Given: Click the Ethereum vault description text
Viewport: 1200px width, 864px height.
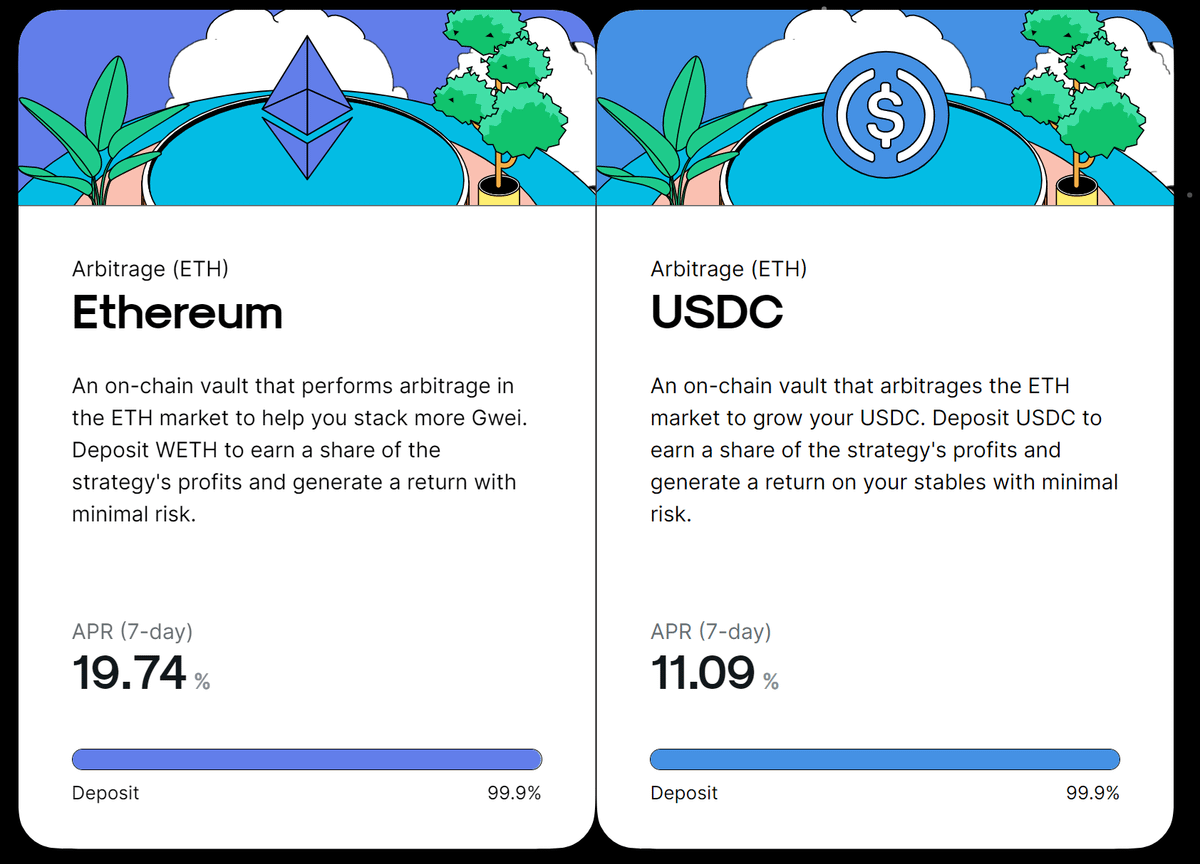Looking at the screenshot, I should 298,450.
